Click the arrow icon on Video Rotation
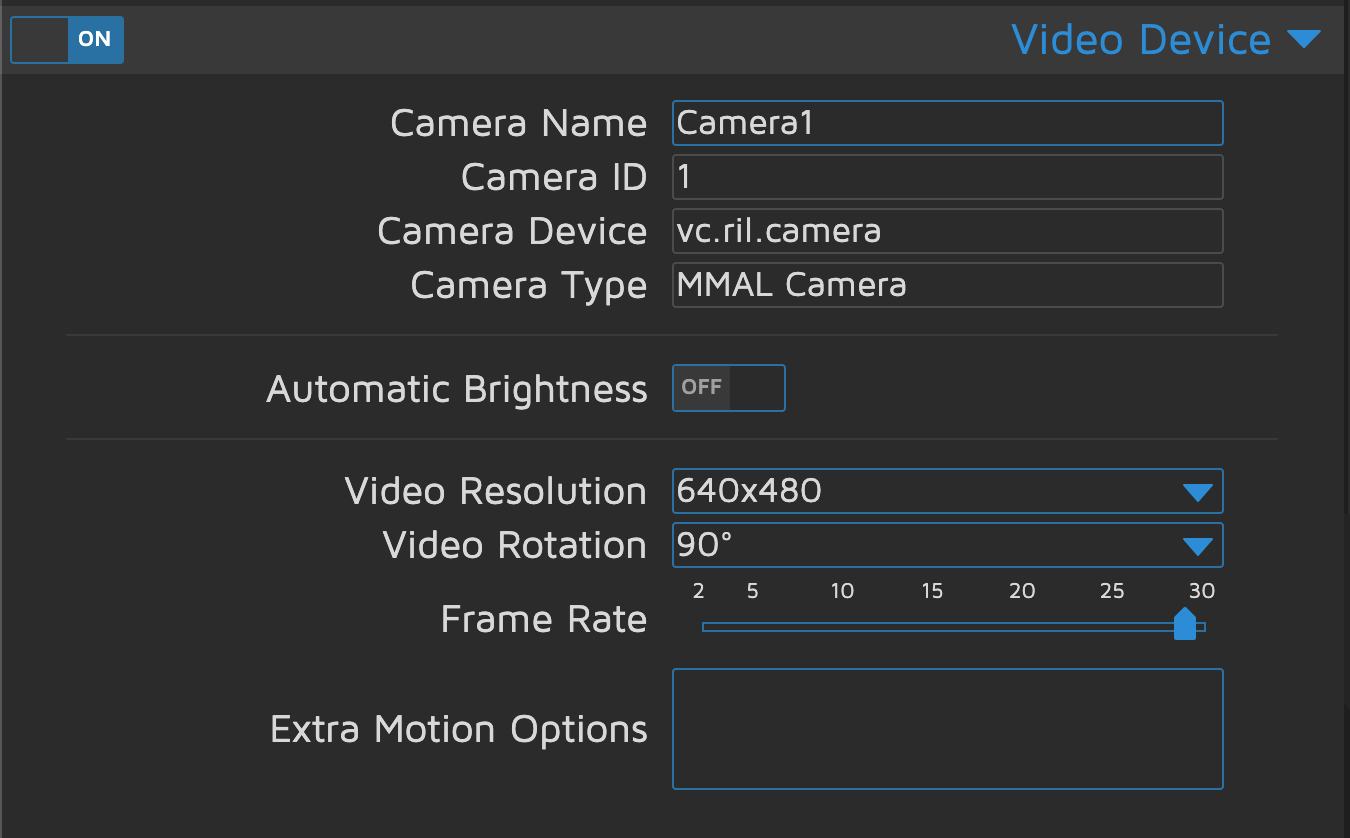Image resolution: width=1350 pixels, height=838 pixels. click(1197, 546)
